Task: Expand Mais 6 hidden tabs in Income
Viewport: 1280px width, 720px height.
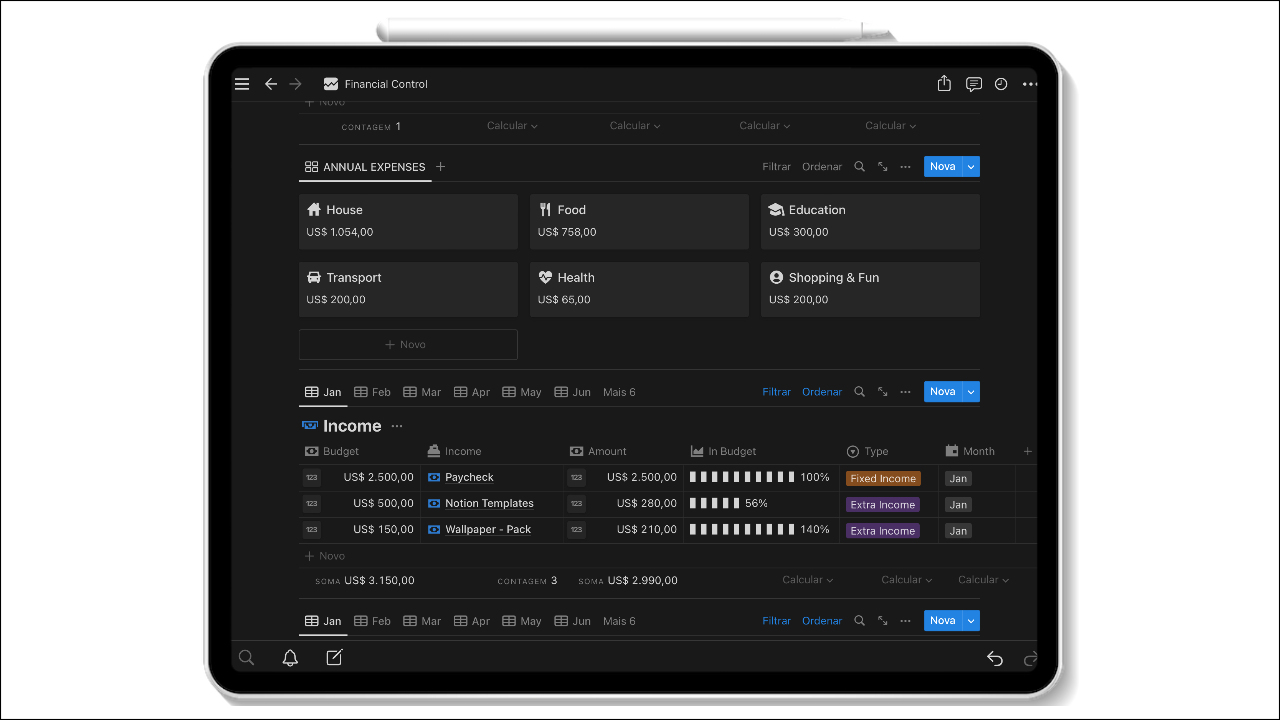Action: [x=619, y=392]
